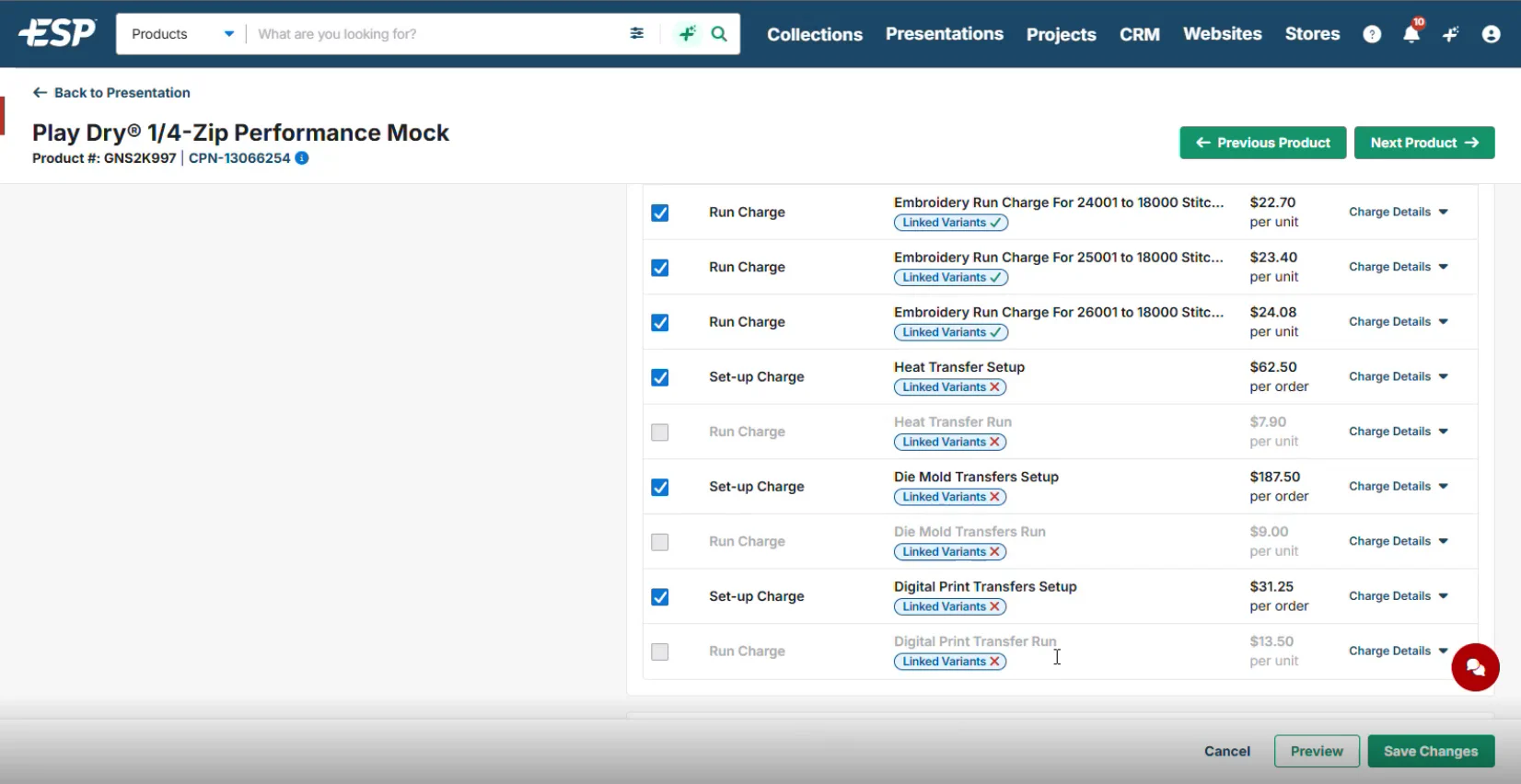Click Cancel at the bottom
Viewport: 1521px width, 784px height.
pyautogui.click(x=1227, y=752)
